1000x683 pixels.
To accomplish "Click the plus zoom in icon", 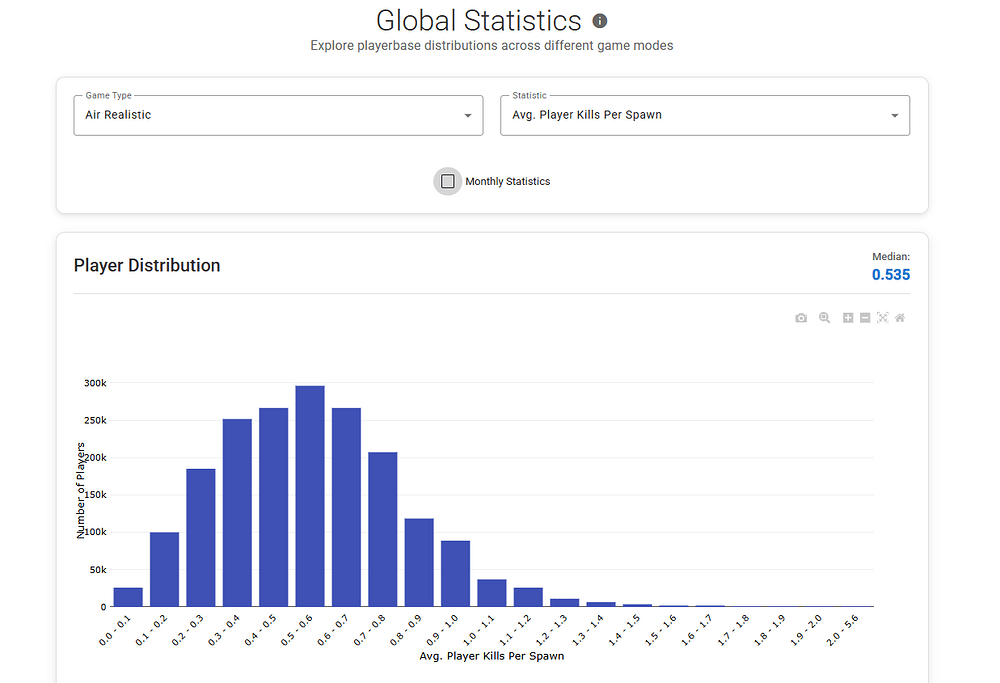I will click(848, 318).
